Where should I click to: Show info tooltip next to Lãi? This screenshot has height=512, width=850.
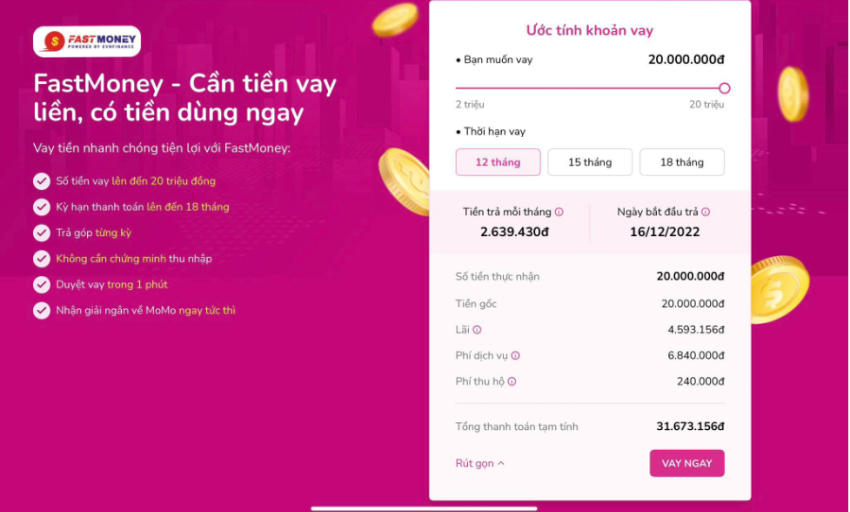[x=476, y=330]
